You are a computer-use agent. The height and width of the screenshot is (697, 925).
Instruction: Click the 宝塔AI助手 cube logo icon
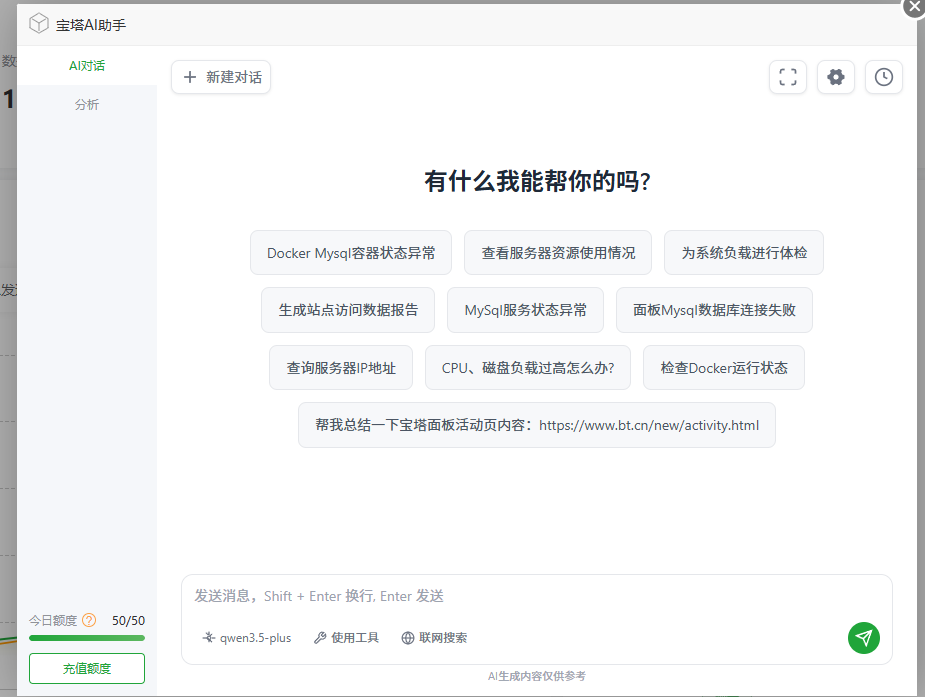(39, 24)
